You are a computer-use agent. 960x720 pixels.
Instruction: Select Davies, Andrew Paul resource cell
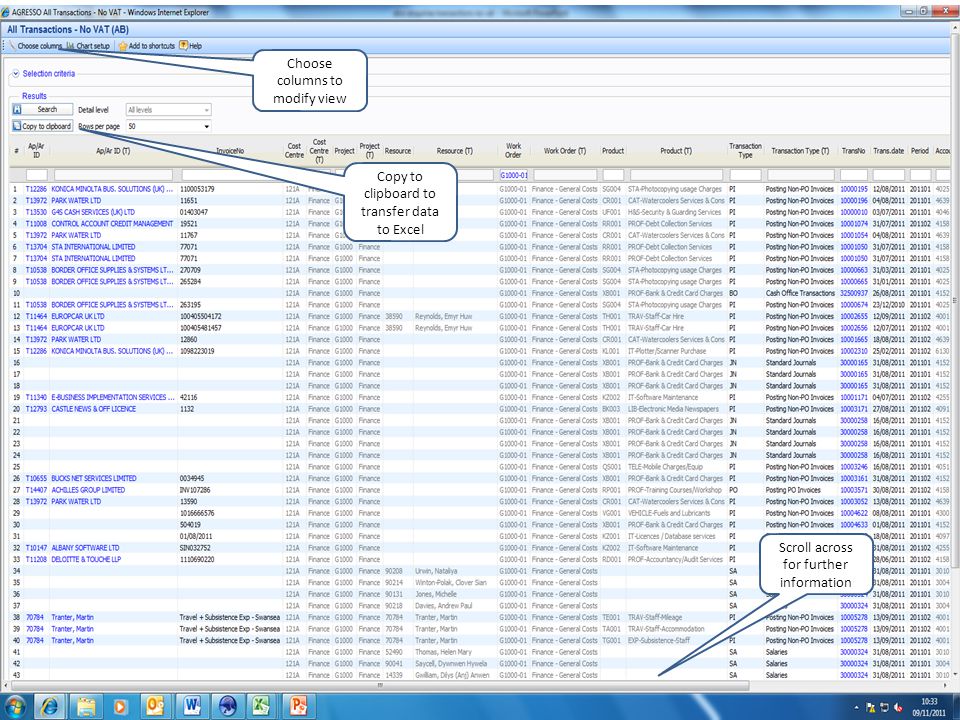[444, 606]
